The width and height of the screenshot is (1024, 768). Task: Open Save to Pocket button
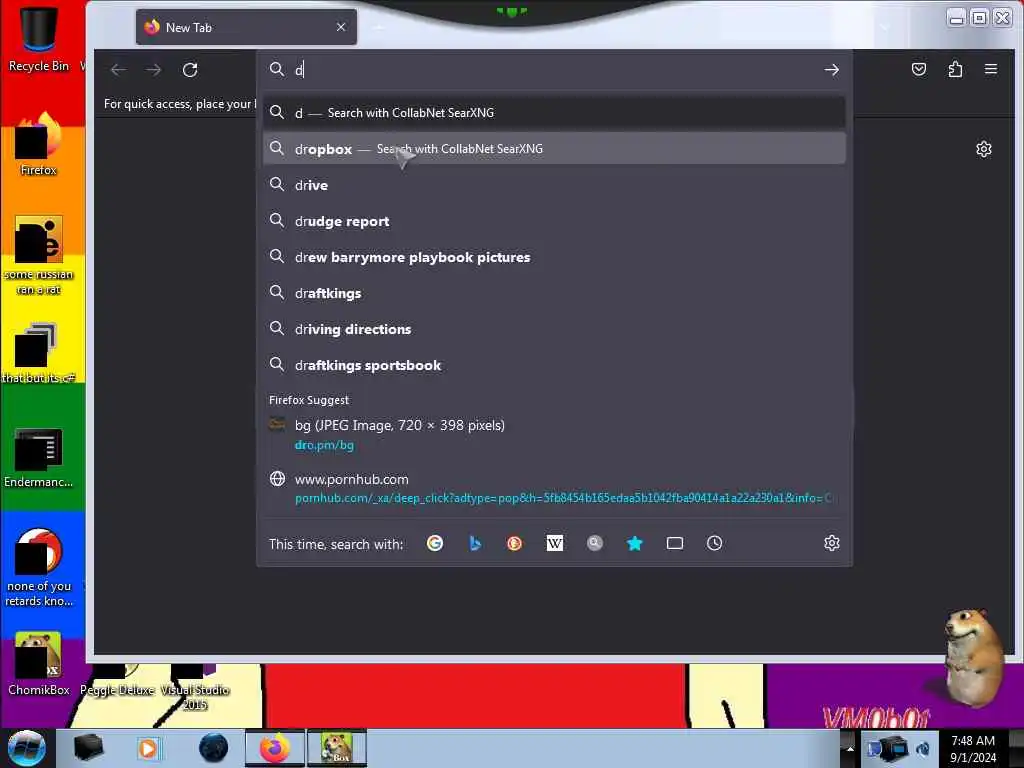point(919,69)
